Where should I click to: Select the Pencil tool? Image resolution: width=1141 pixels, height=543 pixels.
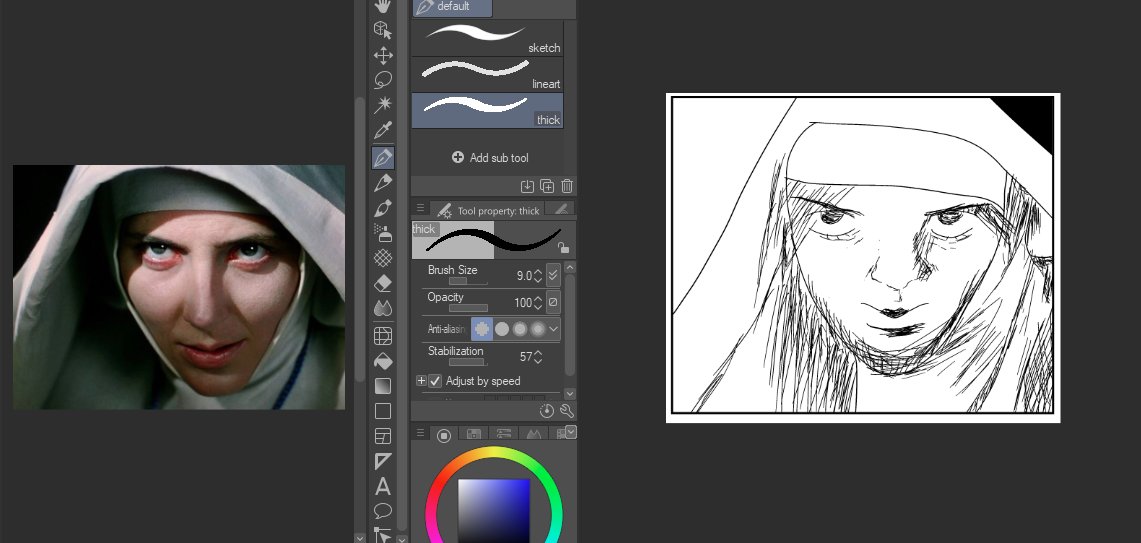(383, 183)
